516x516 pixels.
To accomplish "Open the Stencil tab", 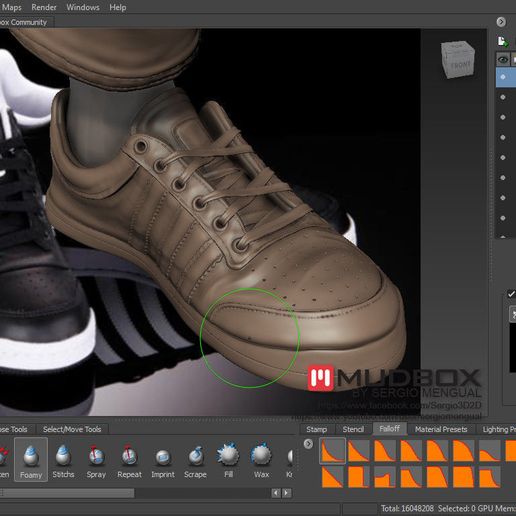I will click(353, 429).
